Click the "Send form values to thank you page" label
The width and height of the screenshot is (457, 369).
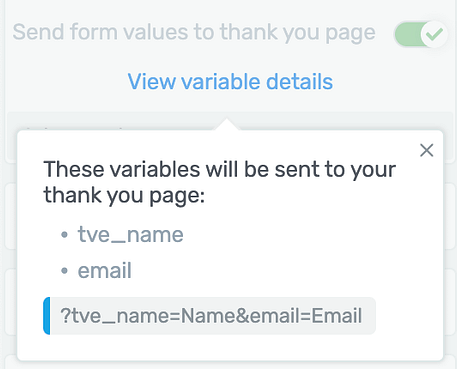pyautogui.click(x=194, y=32)
